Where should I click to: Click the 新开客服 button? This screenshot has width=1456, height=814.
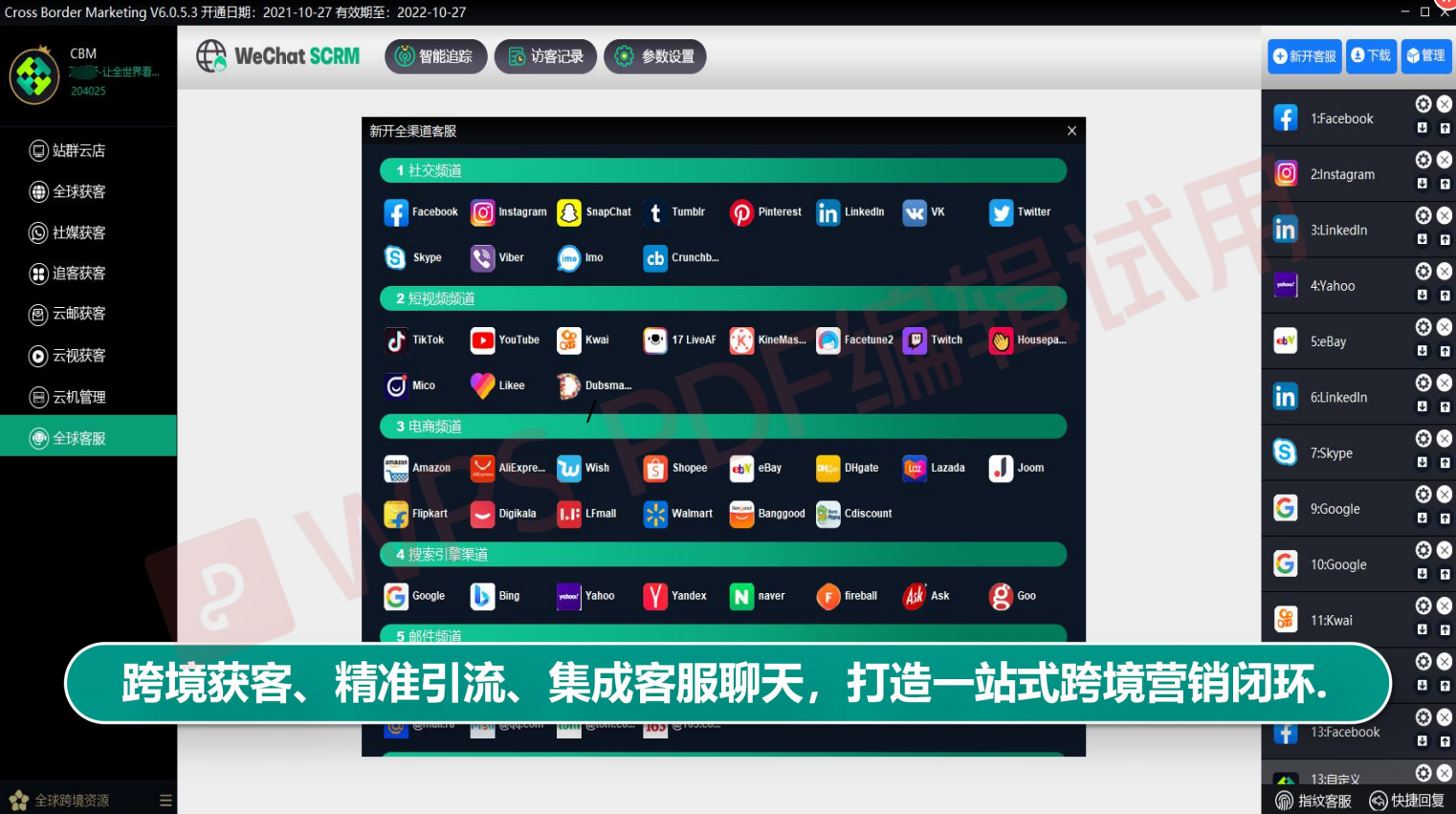click(x=1305, y=56)
